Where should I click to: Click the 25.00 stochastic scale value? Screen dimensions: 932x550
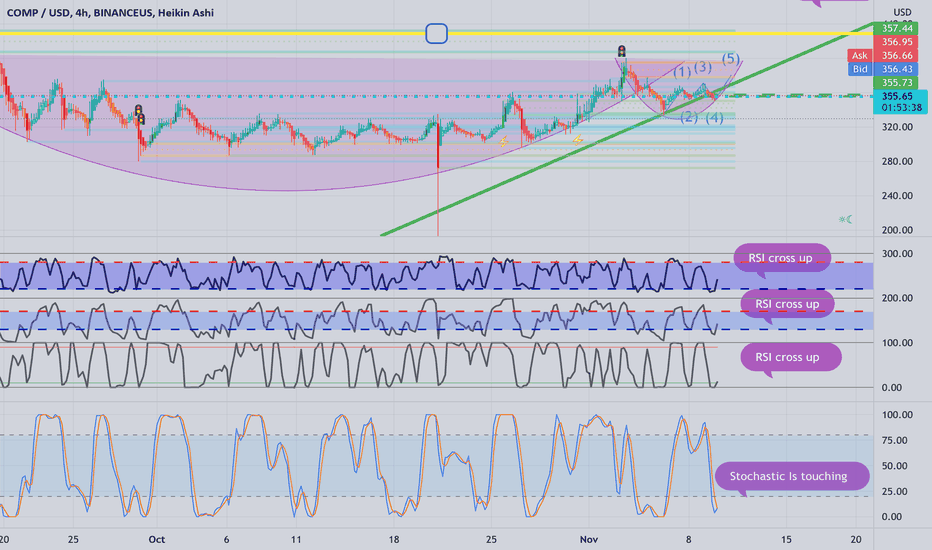click(x=894, y=492)
